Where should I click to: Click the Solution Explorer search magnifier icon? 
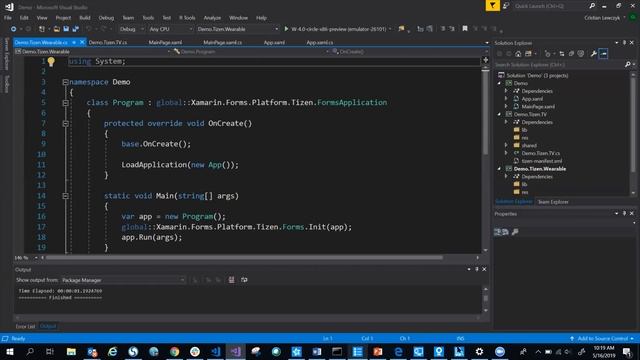coord(627,64)
